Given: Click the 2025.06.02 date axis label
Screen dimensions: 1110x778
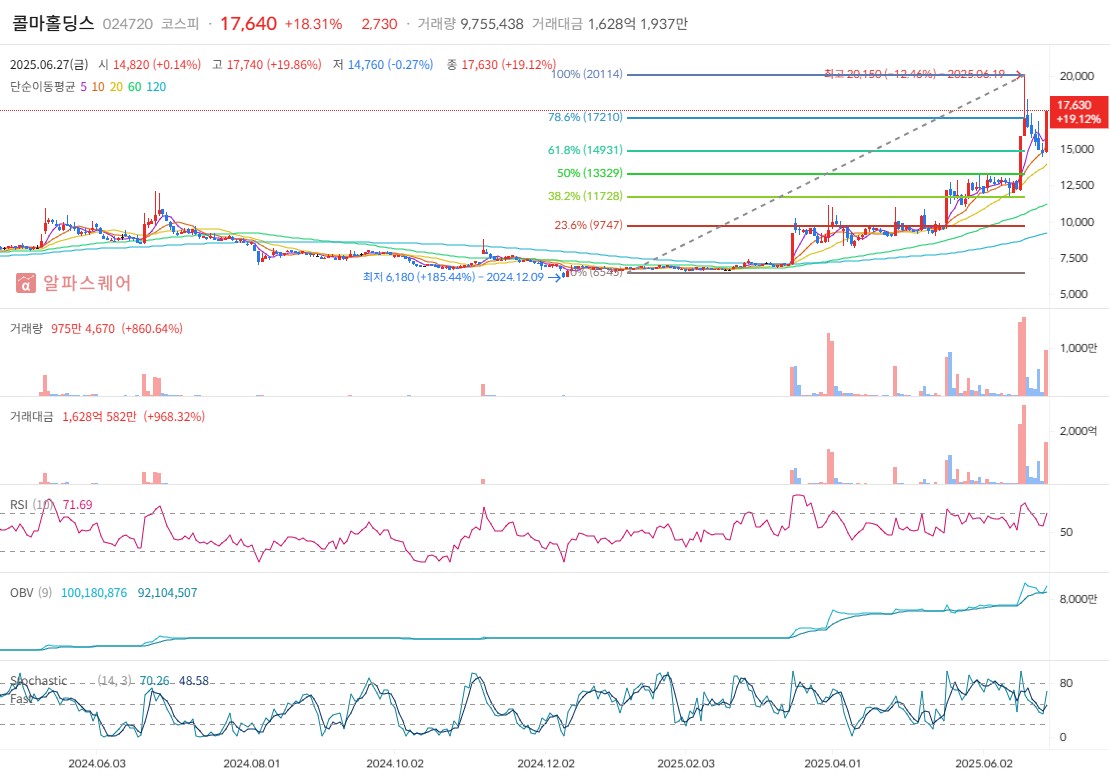Looking at the screenshot, I should [984, 764].
